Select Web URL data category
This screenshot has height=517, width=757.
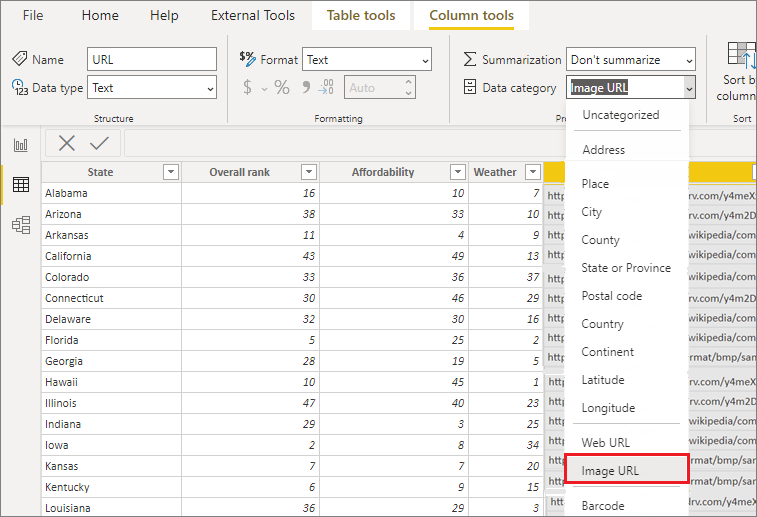pyautogui.click(x=605, y=443)
